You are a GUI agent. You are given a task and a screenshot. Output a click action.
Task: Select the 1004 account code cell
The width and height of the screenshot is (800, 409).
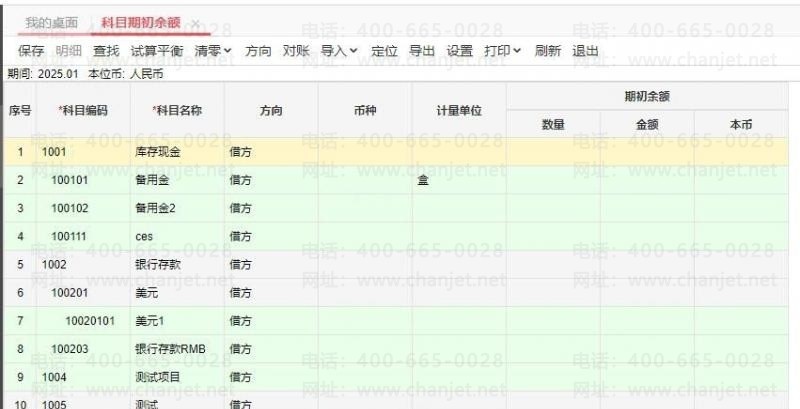[83, 377]
